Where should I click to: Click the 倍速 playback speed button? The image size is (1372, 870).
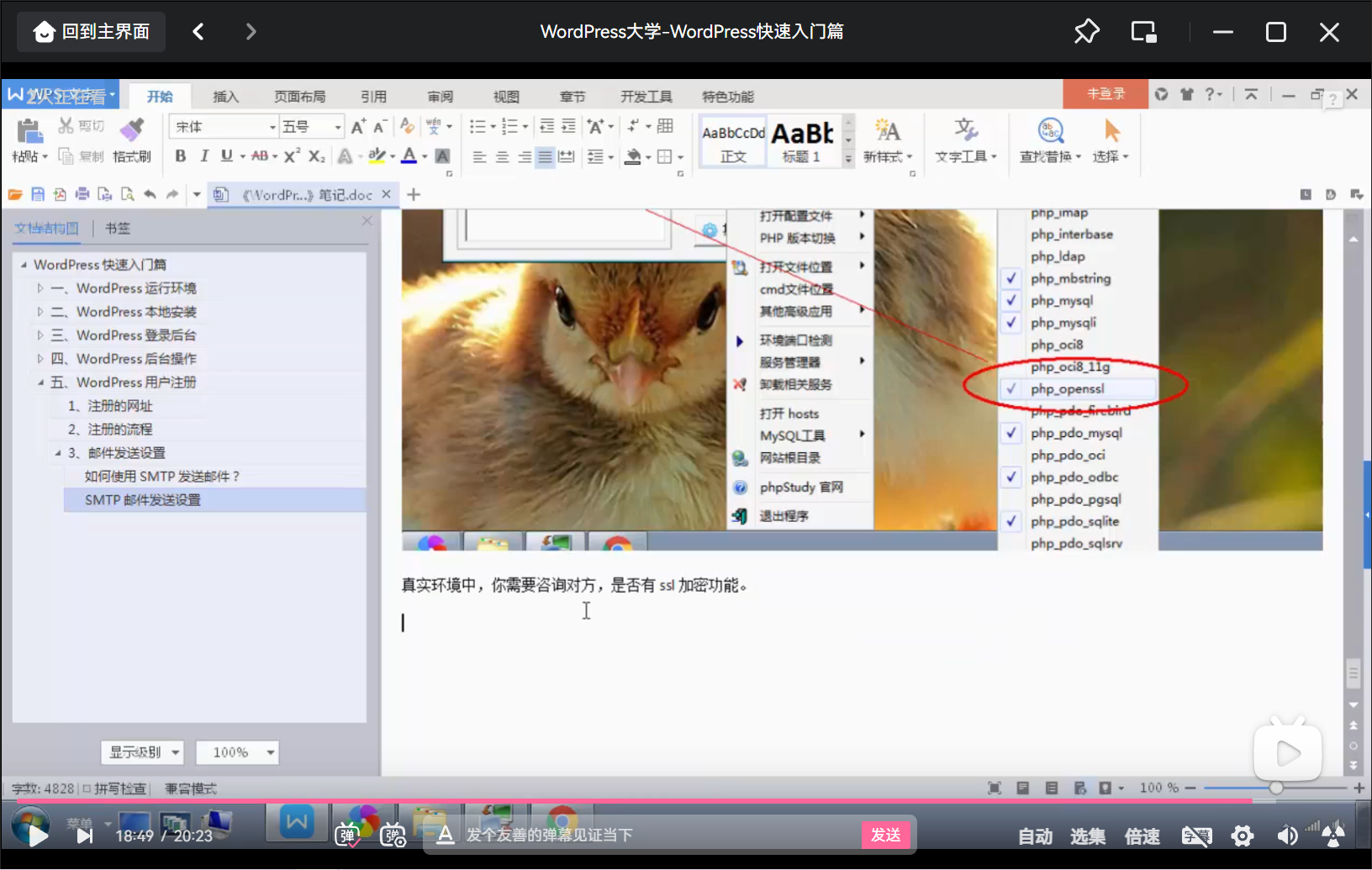click(x=1142, y=836)
